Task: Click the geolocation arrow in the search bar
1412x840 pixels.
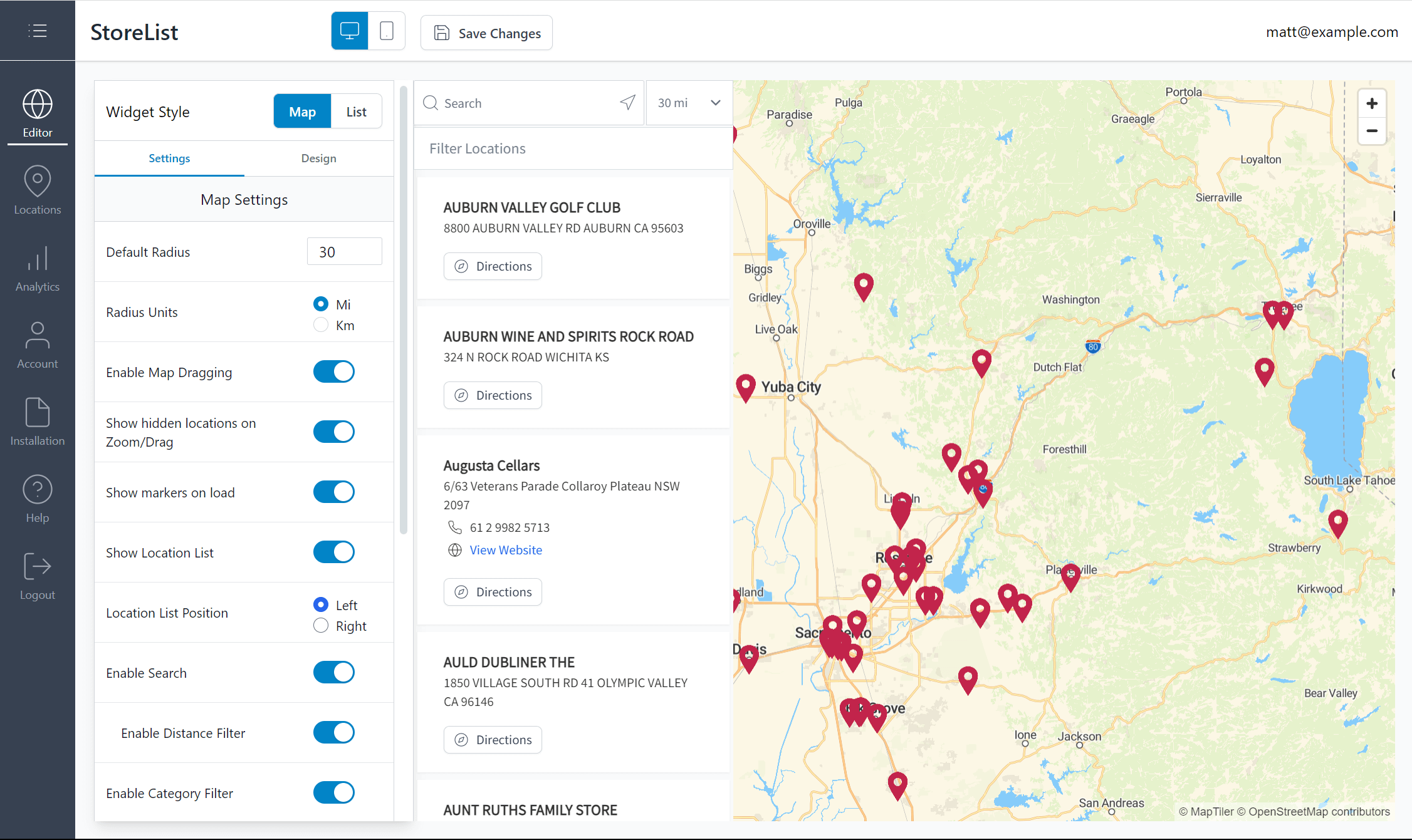Action: 627,102
